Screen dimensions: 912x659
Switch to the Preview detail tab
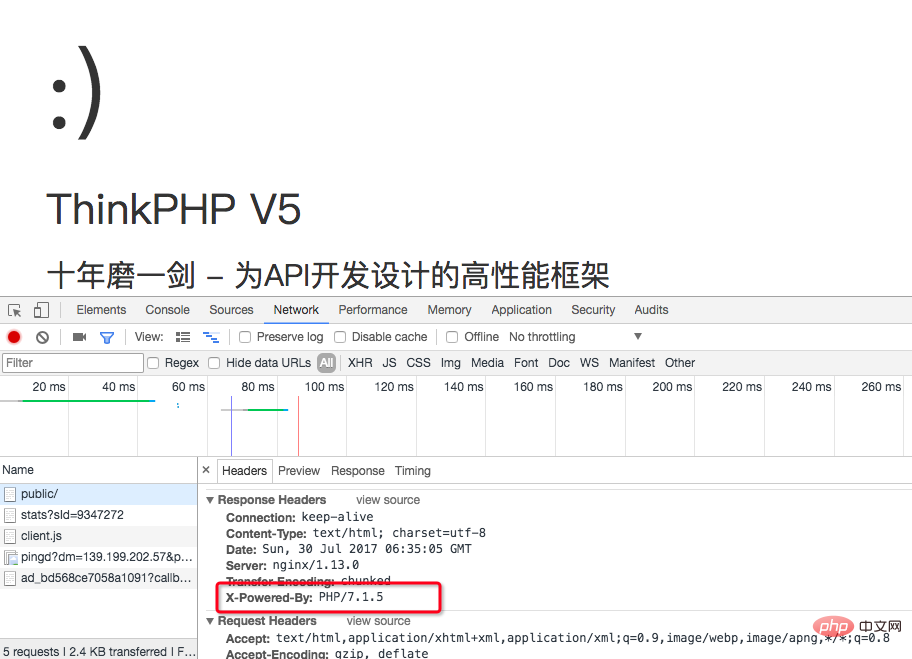click(299, 471)
